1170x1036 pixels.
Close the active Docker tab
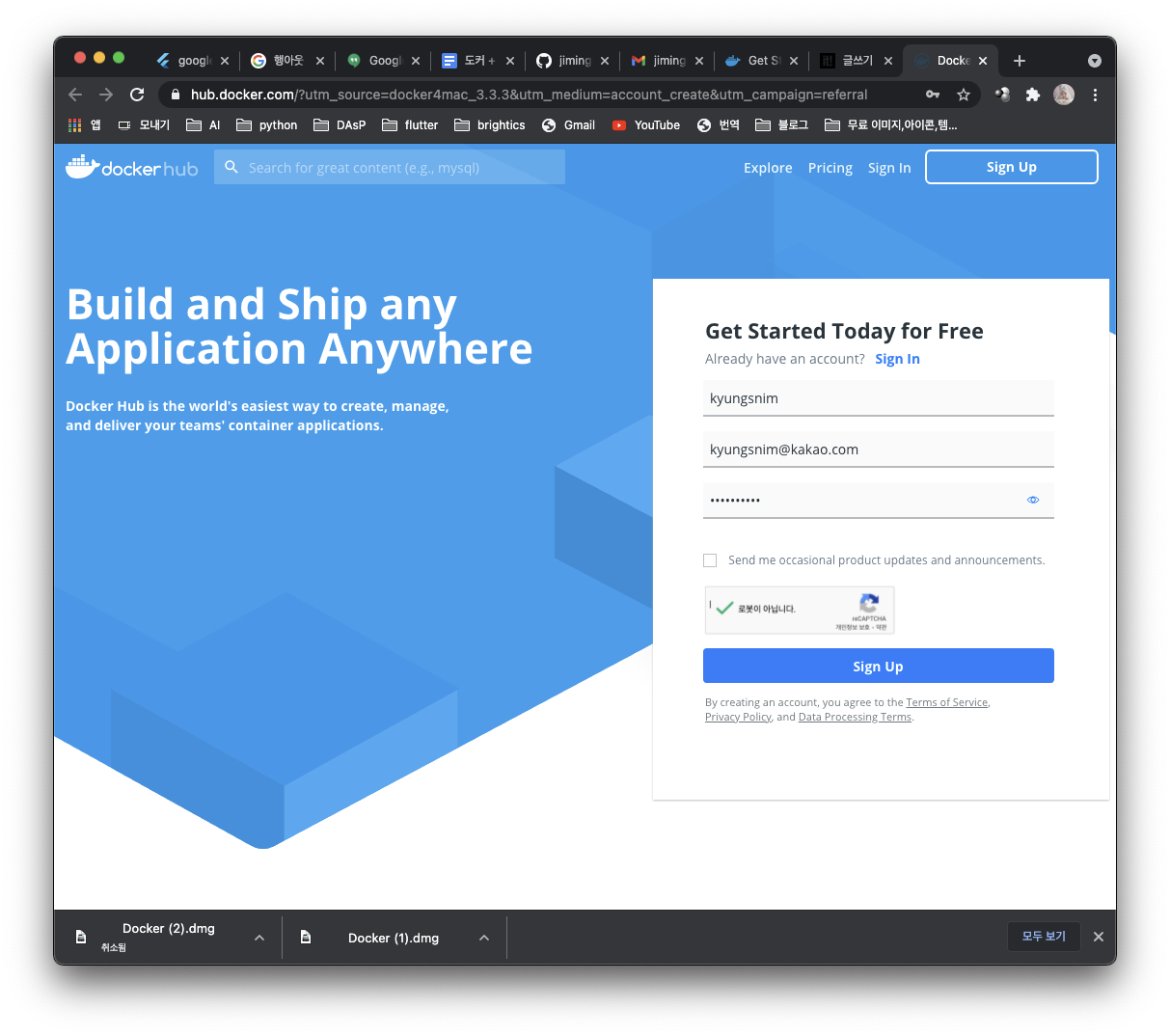click(983, 61)
